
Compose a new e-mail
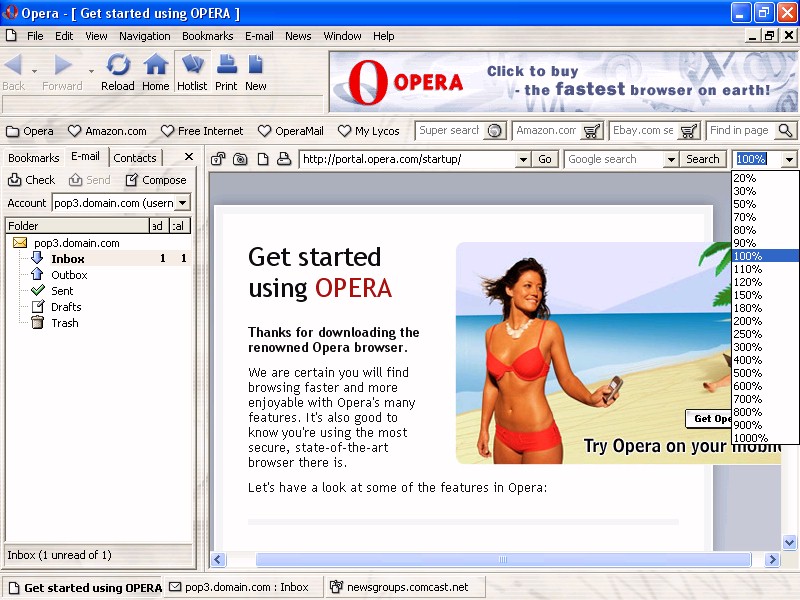[x=156, y=180]
